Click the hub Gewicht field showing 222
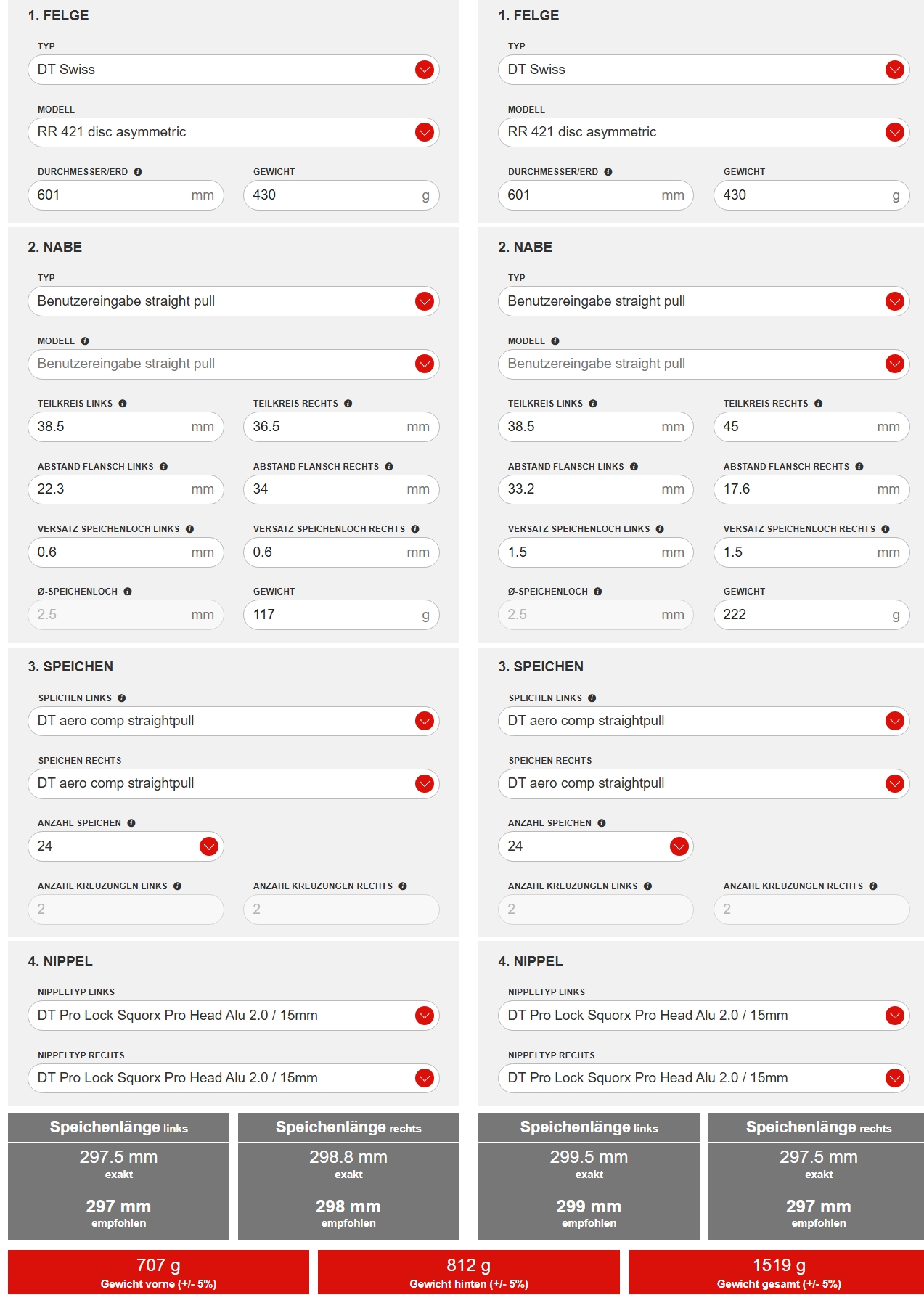The height and width of the screenshot is (1295, 924). pyautogui.click(x=802, y=615)
